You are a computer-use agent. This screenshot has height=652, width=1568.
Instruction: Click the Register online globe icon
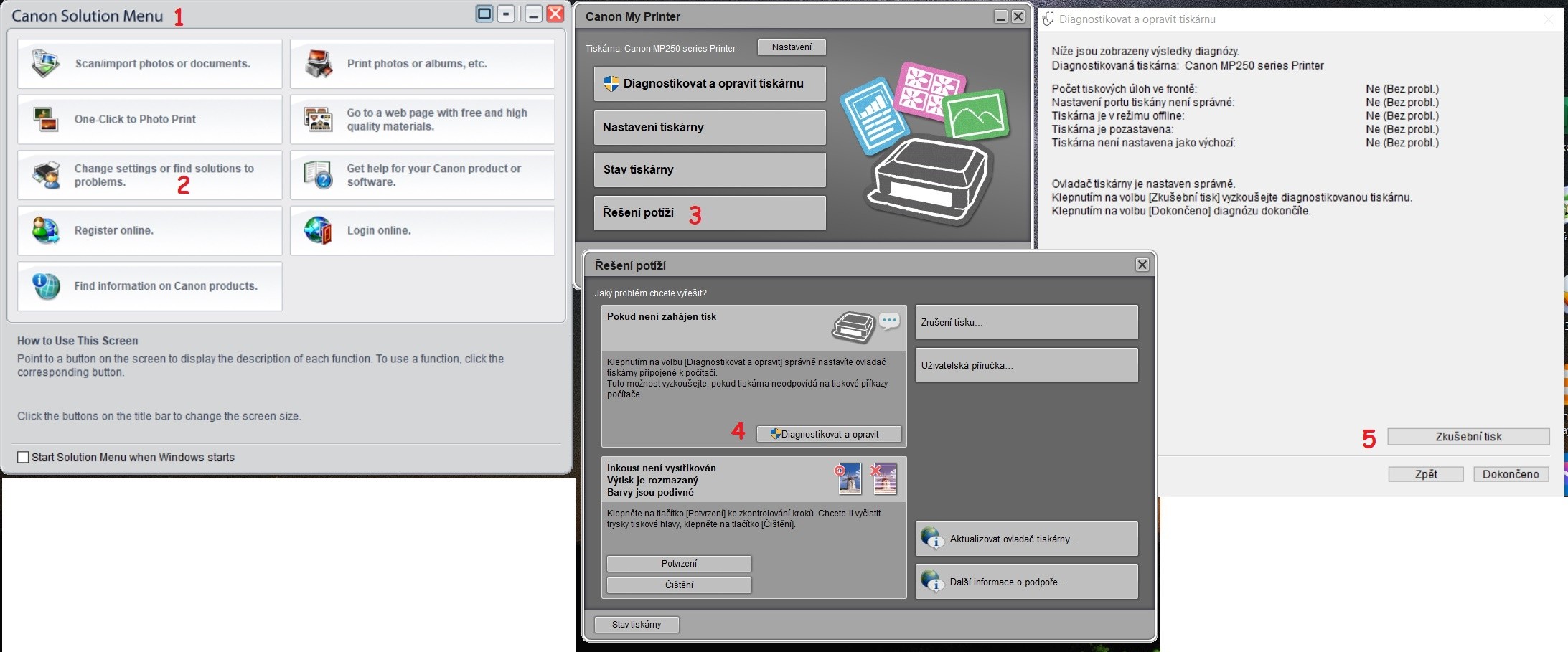point(46,230)
